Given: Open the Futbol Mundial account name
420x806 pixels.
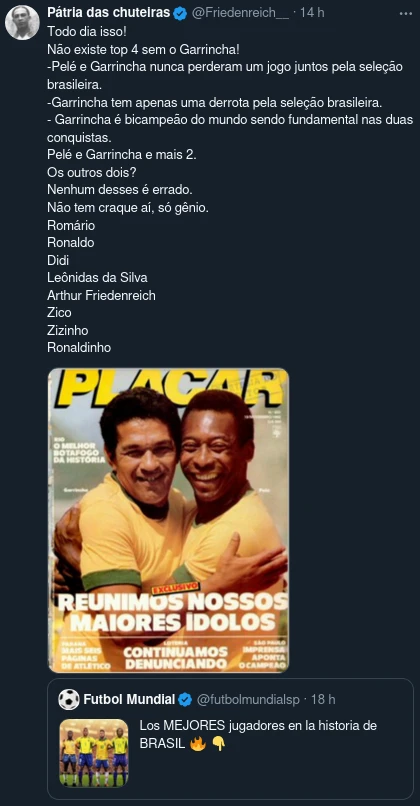Looking at the screenshot, I should click(129, 700).
